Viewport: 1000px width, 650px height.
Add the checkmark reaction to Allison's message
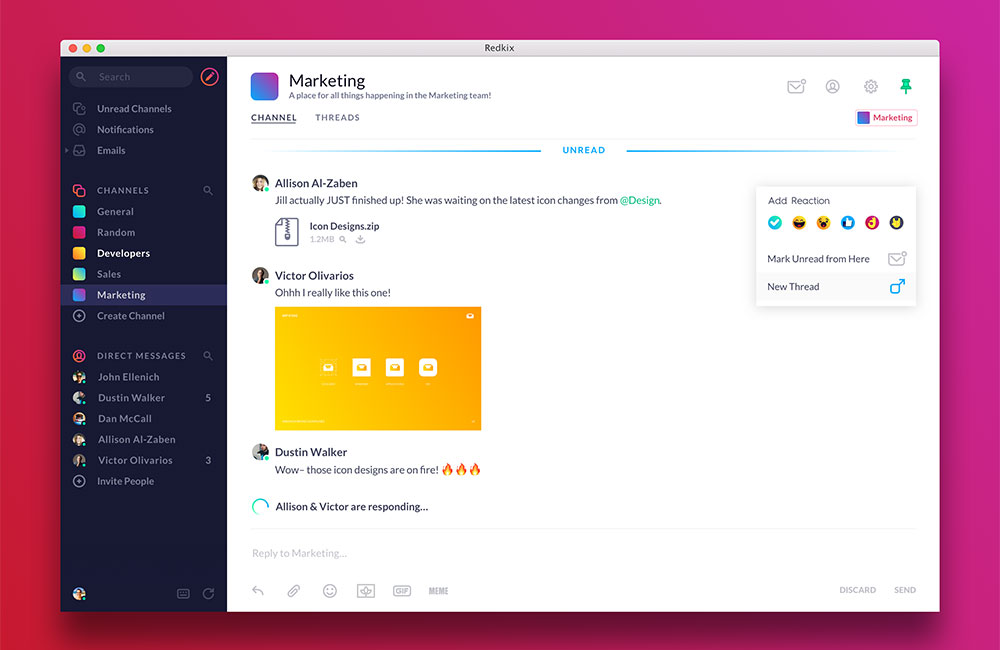[774, 222]
